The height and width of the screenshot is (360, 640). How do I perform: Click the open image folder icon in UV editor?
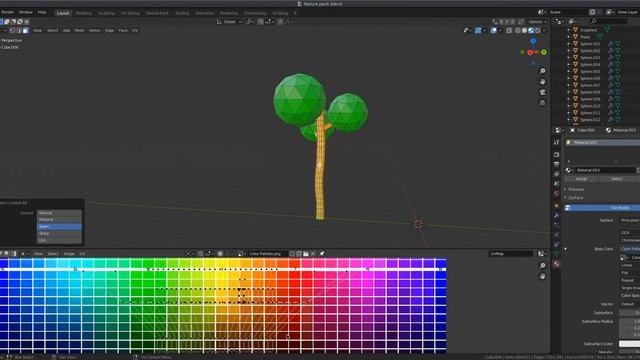click(306, 254)
